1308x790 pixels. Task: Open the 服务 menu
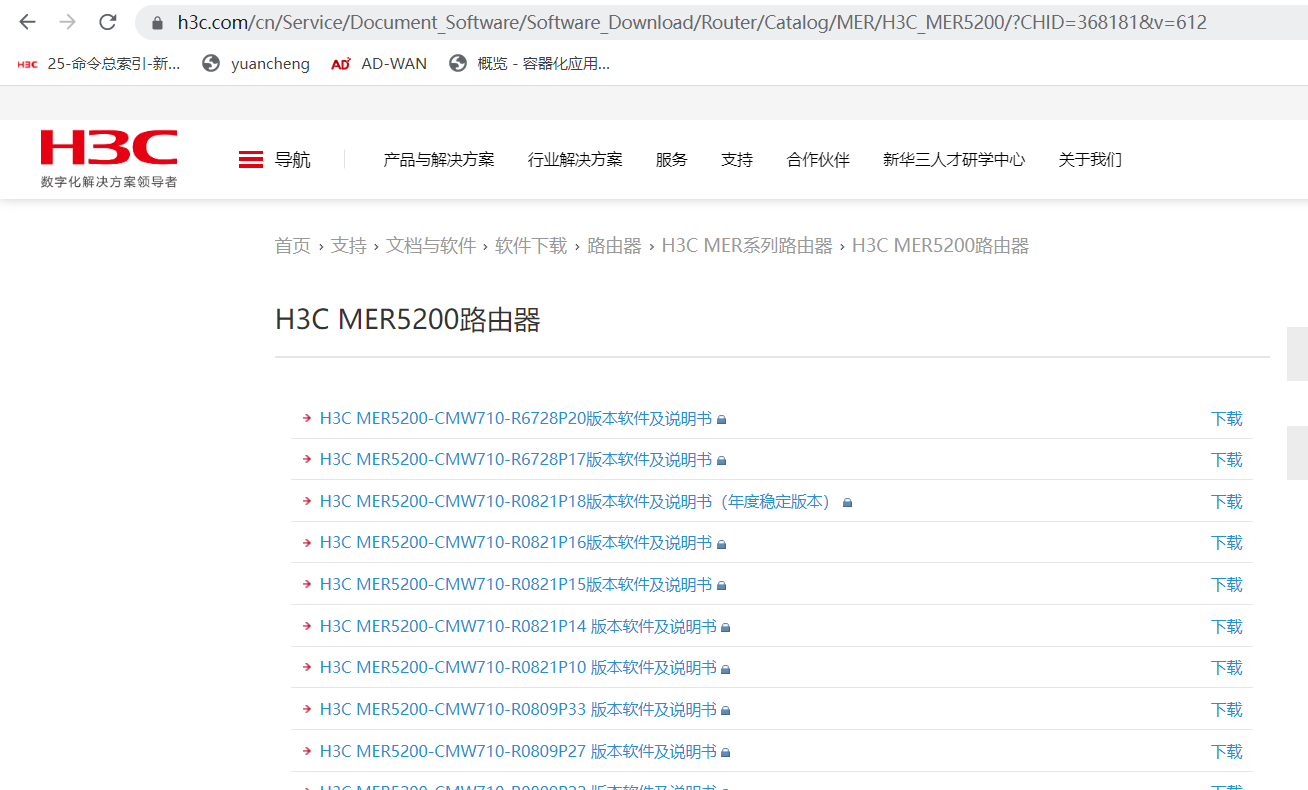tap(672, 160)
